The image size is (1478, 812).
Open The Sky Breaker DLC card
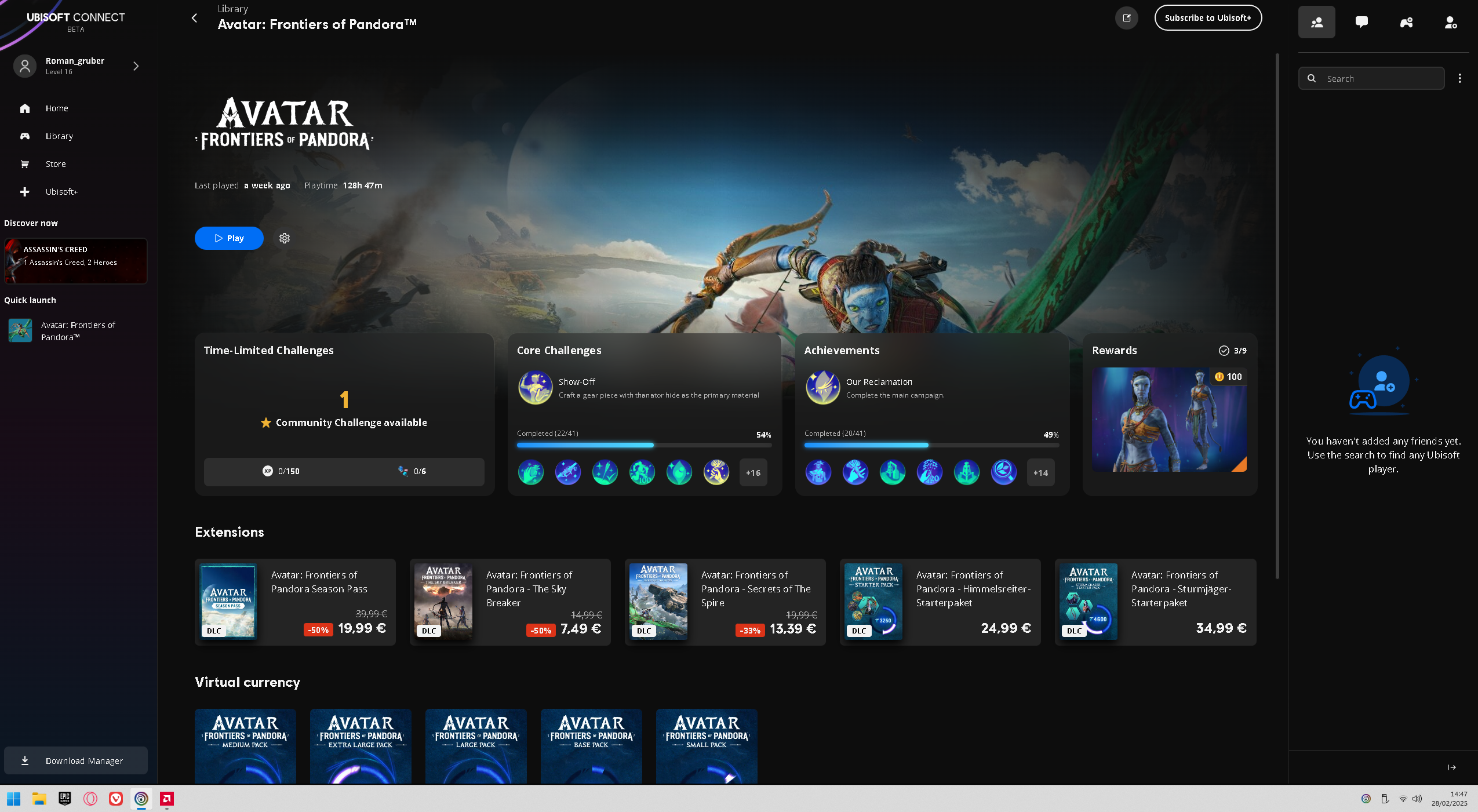click(x=510, y=602)
